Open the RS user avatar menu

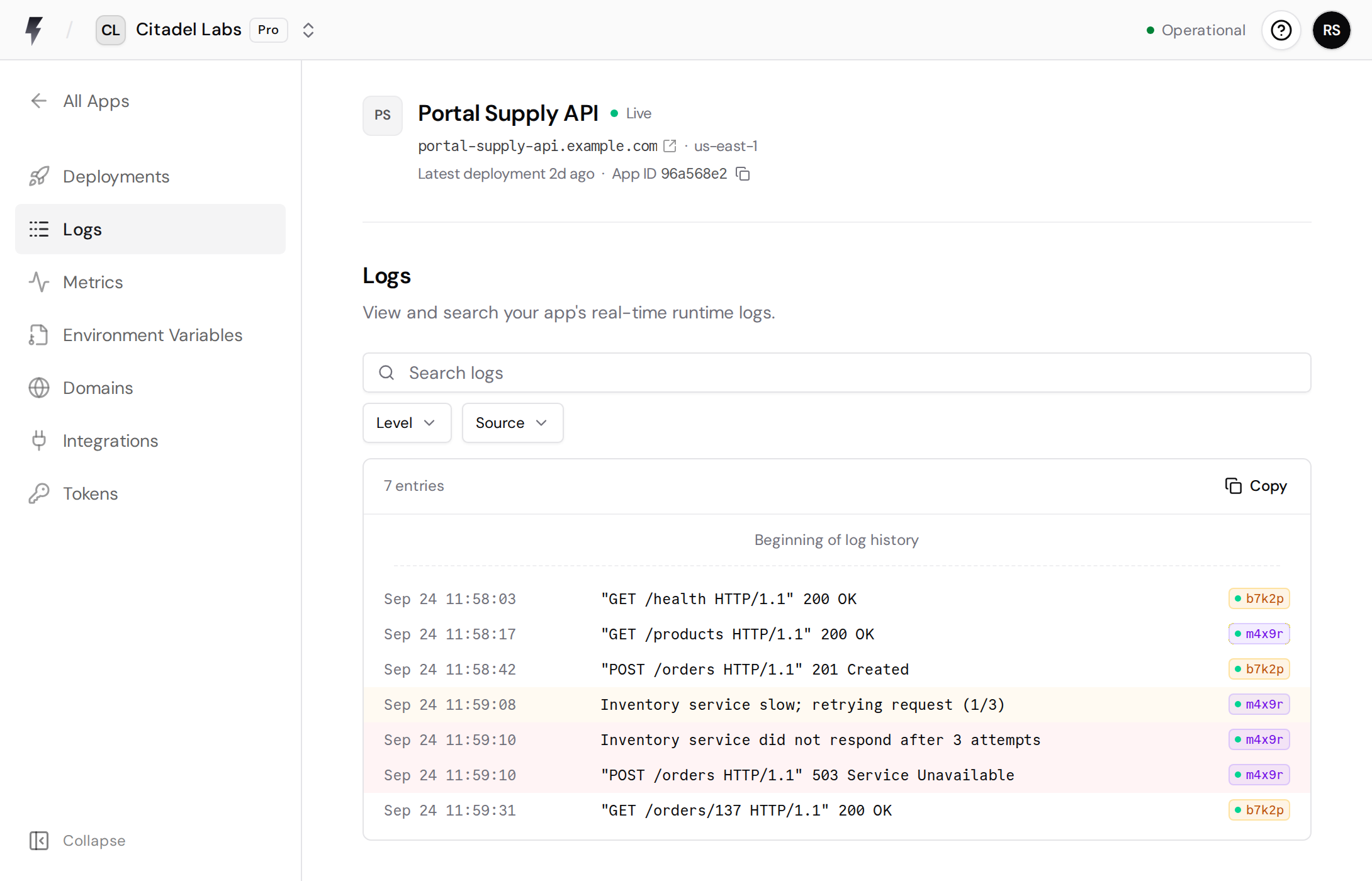[1331, 30]
